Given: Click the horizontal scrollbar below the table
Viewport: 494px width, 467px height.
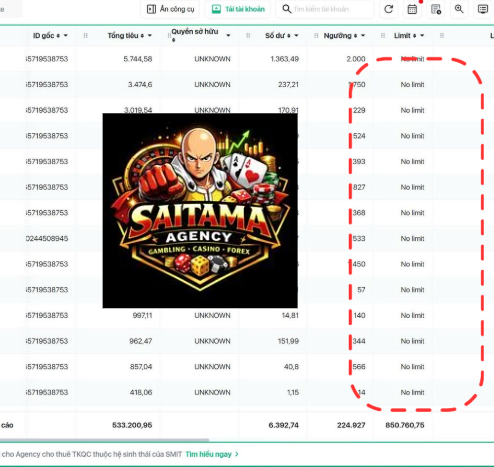Looking at the screenshot, I should [104, 440].
